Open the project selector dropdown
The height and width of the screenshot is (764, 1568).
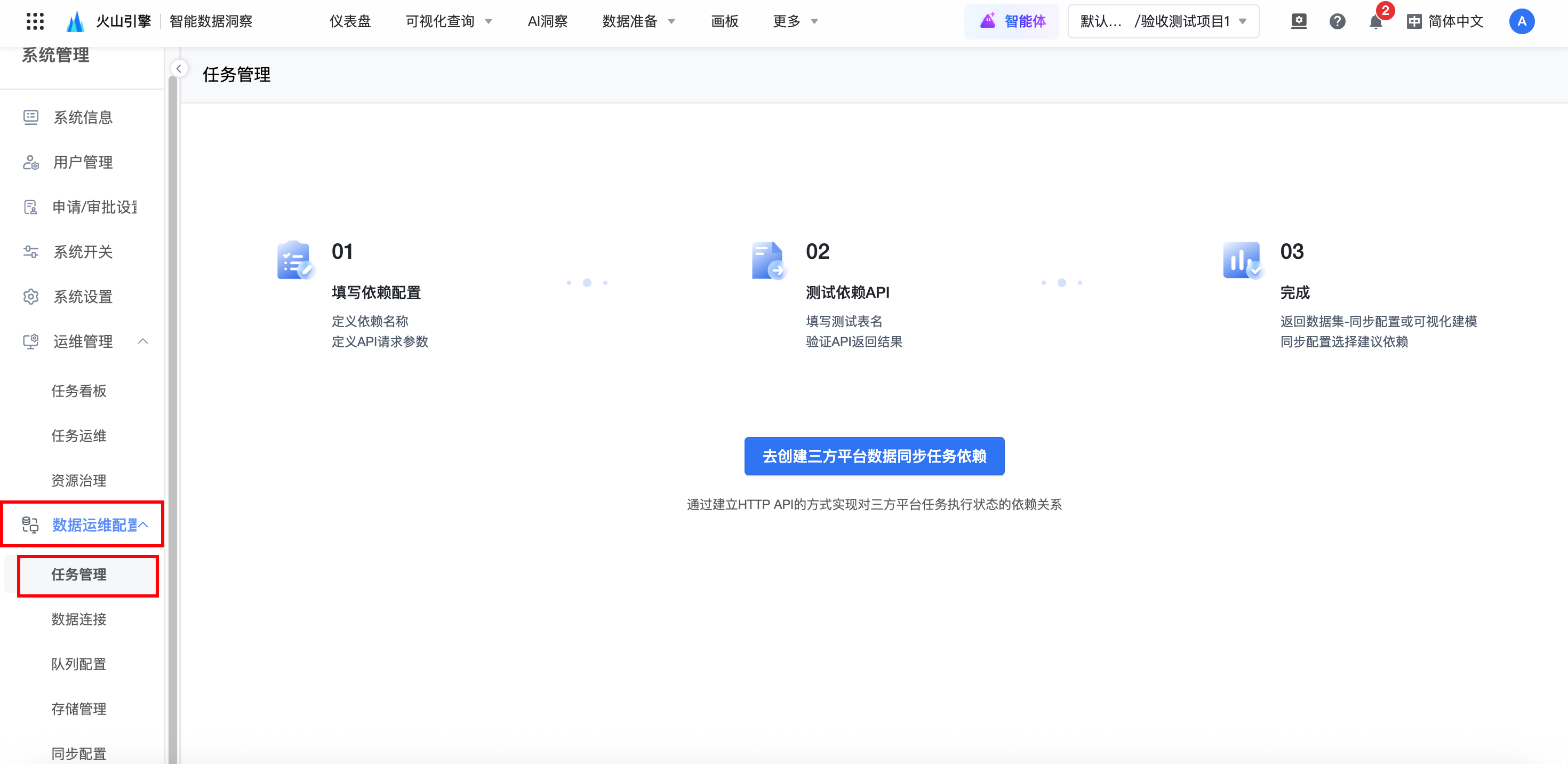click(x=1163, y=22)
